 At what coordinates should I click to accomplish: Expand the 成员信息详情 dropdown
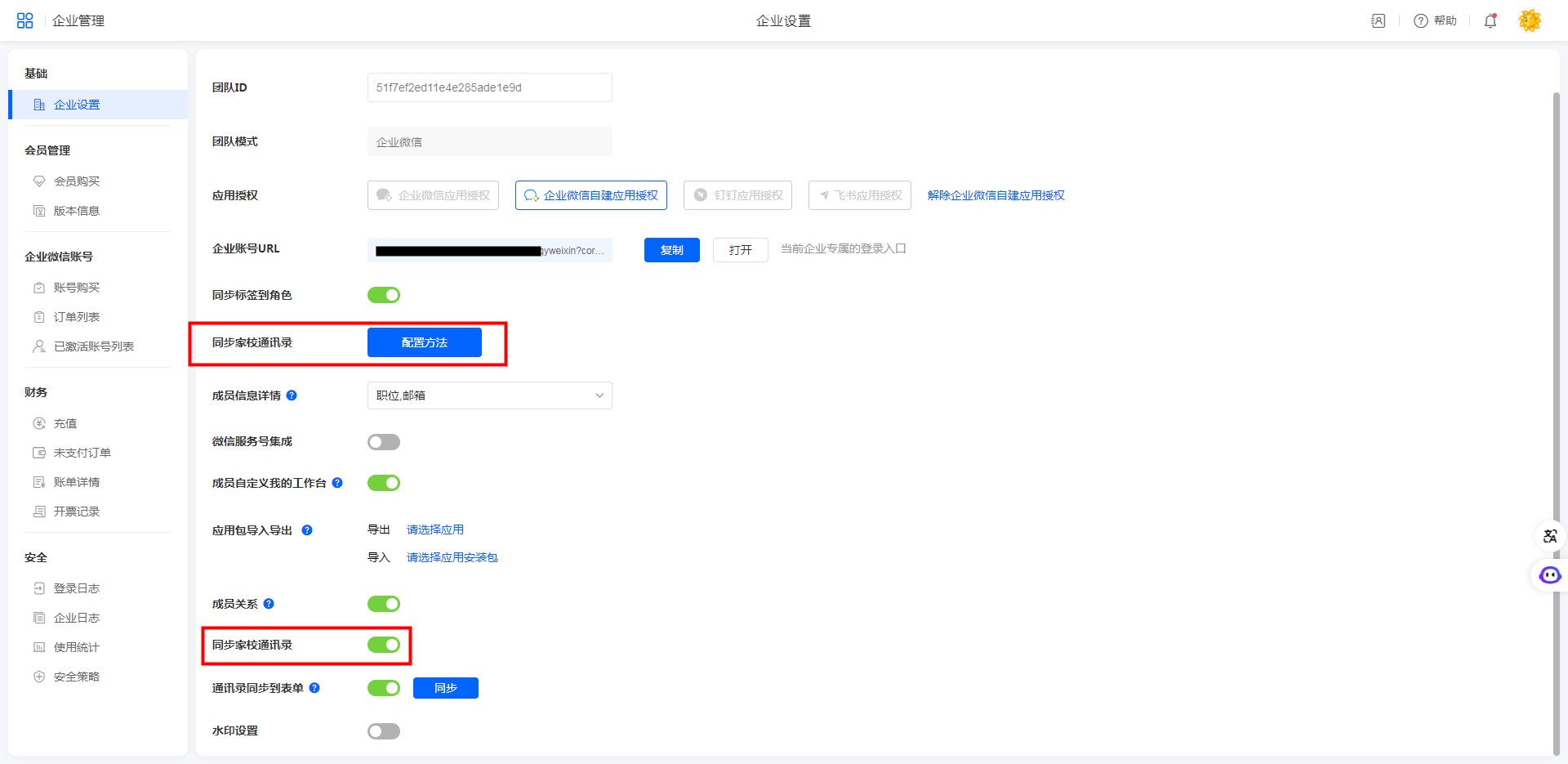489,395
